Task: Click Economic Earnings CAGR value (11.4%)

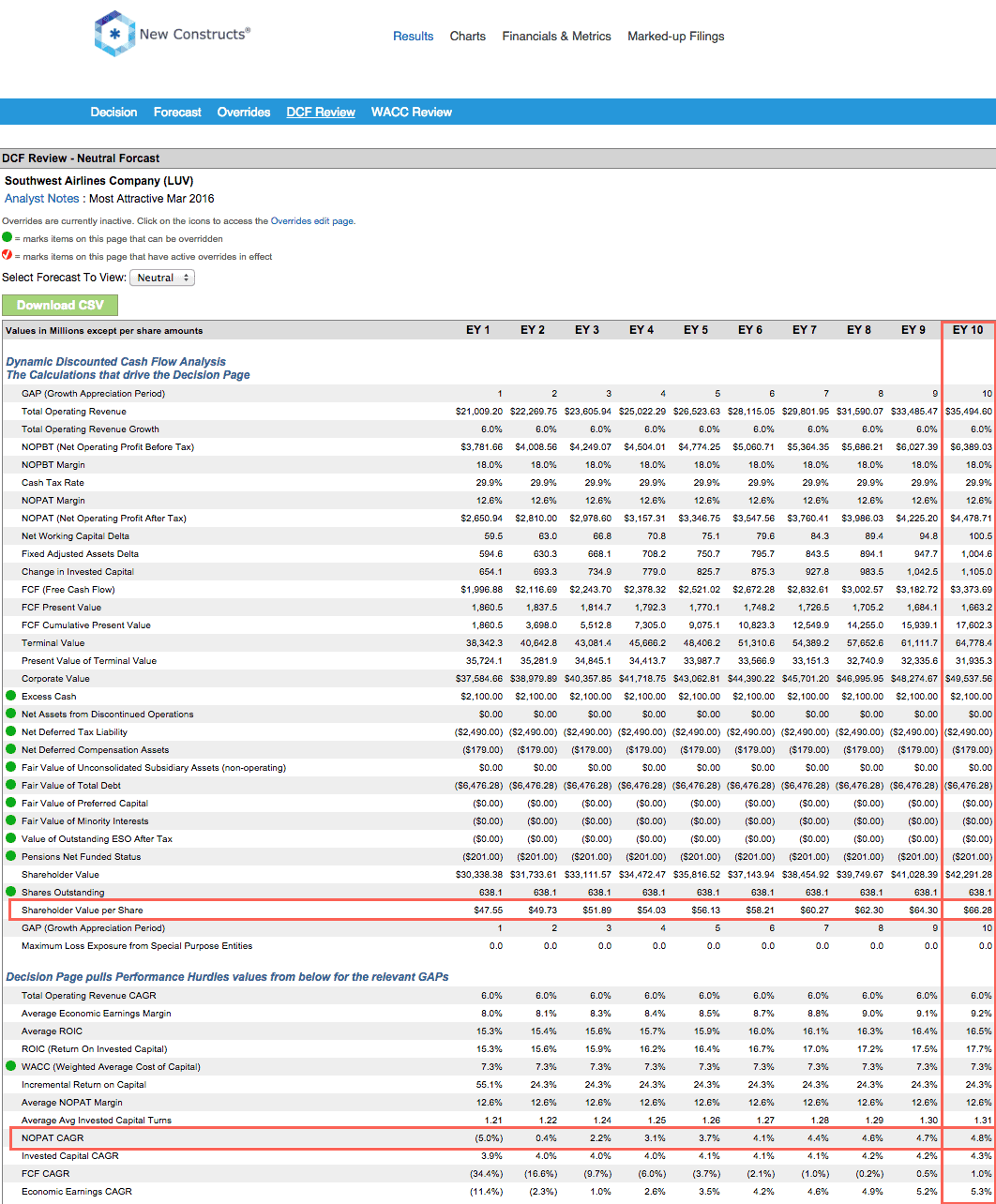Action: pos(487,1191)
